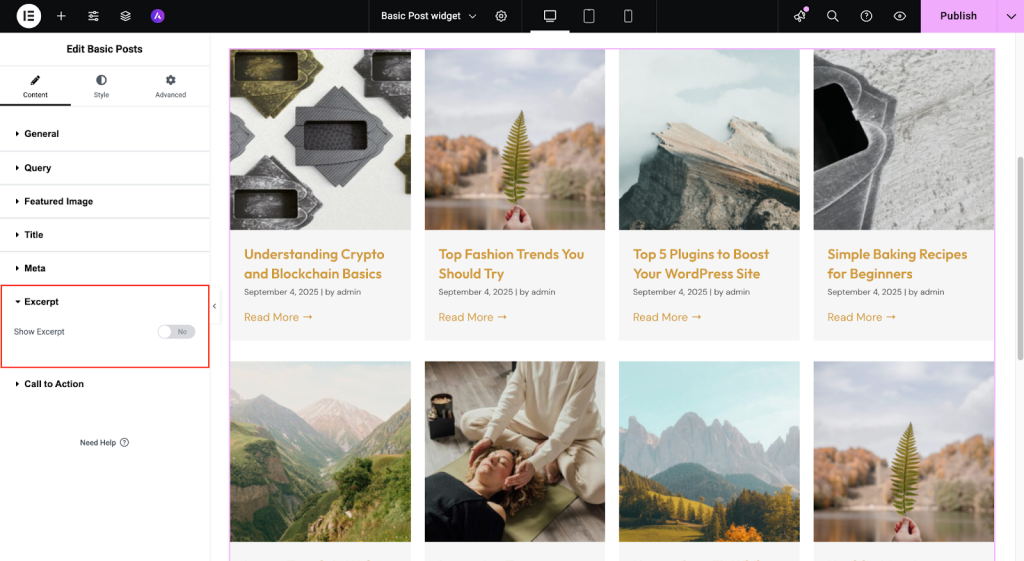Open the Structure layers icon

[125, 16]
